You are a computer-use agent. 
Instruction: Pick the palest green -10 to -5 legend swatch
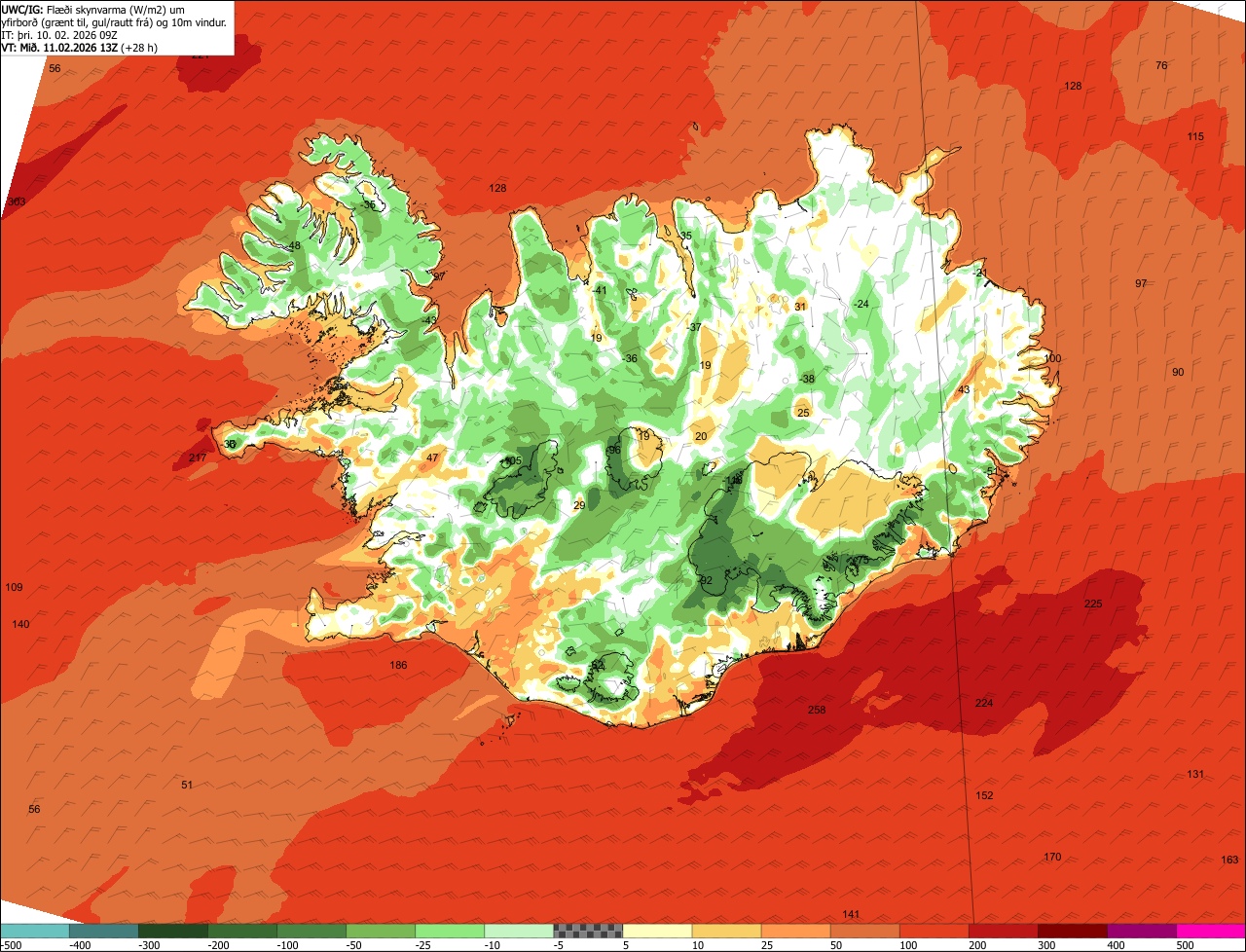[x=519, y=931]
